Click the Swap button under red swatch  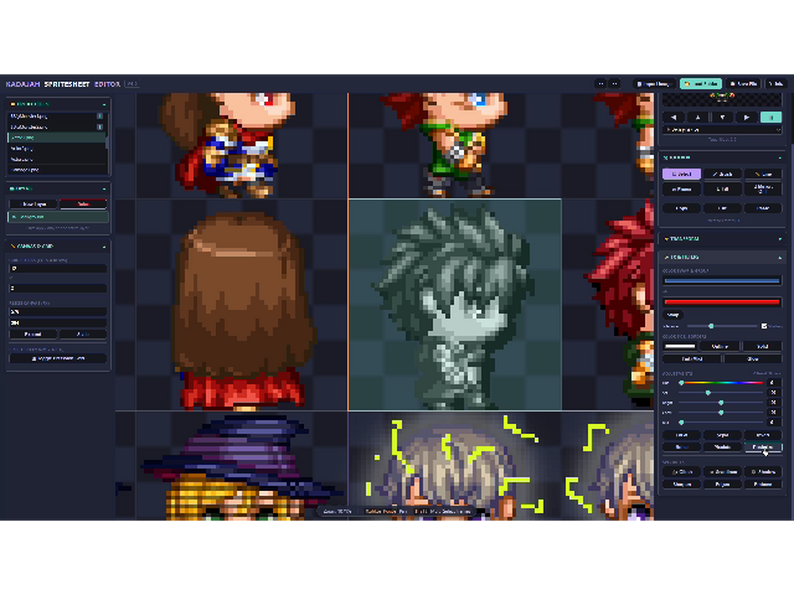click(672, 315)
